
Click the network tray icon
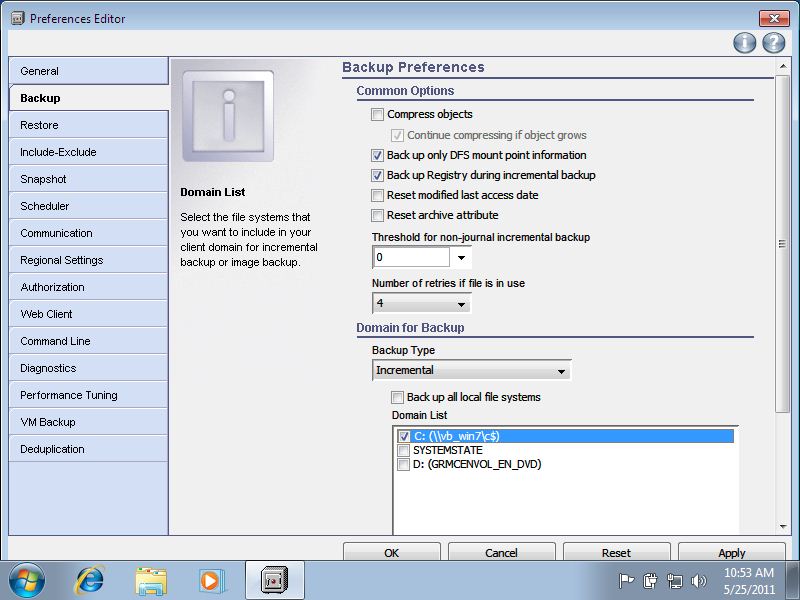(x=674, y=581)
